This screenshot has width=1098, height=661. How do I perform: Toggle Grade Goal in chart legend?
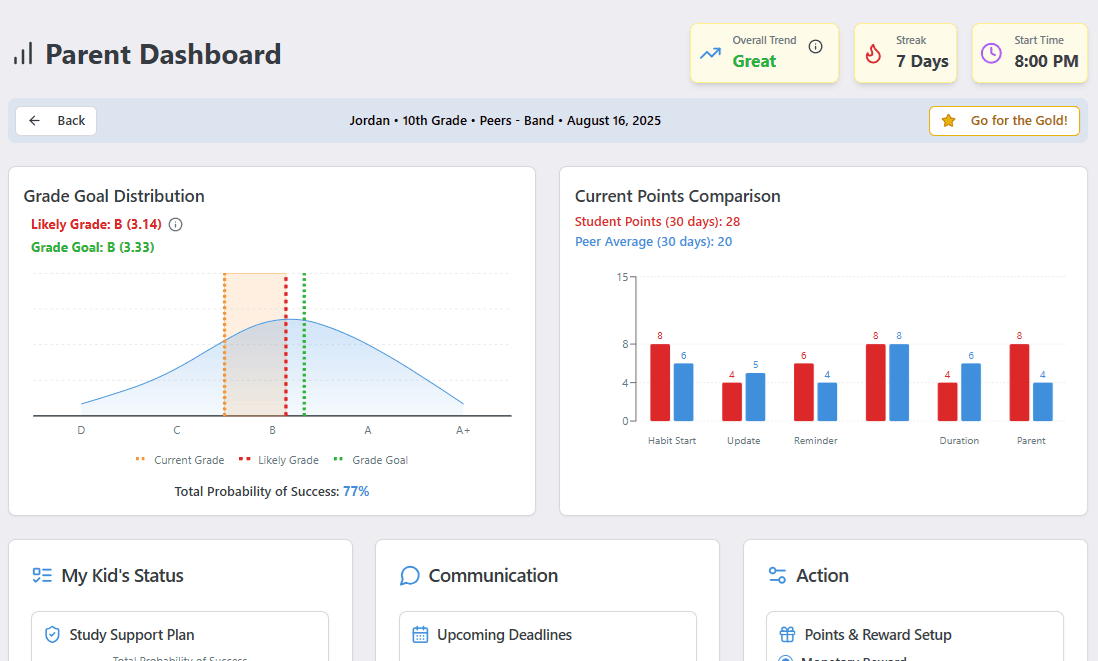pos(371,460)
